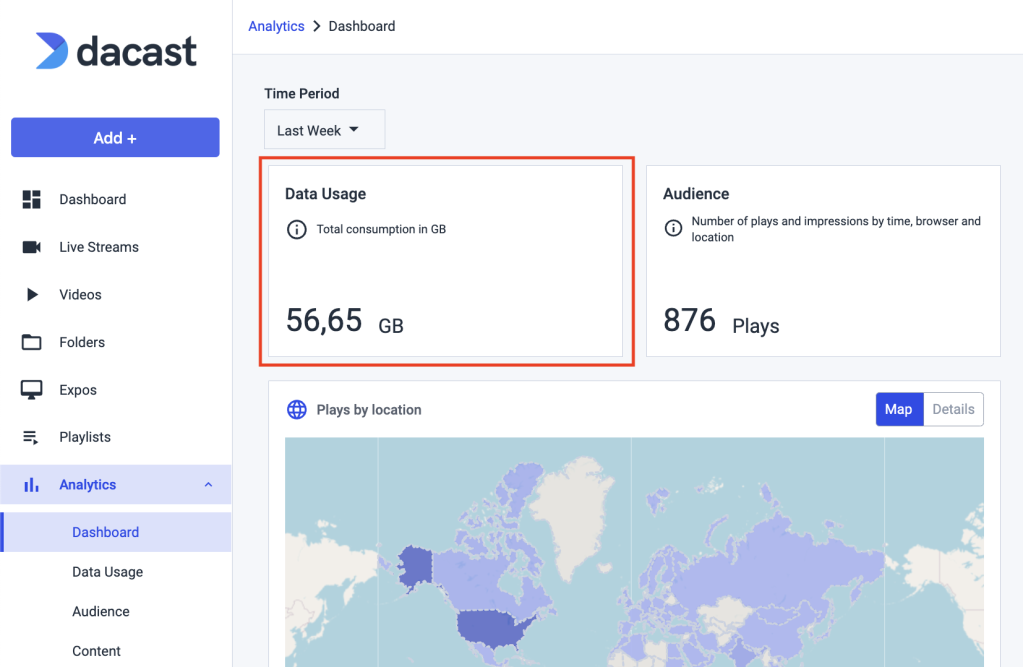Switch to Details view for plays by location
The height and width of the screenshot is (667, 1023).
(952, 409)
